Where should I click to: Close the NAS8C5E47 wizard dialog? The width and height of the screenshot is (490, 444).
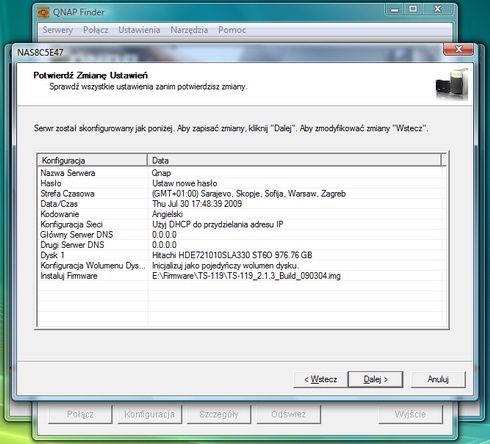[x=458, y=49]
